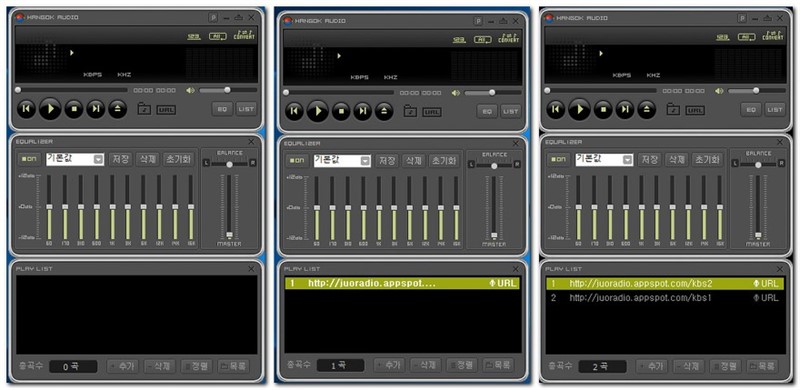Click 추가 in playlist of the 0 곡 player

(x=122, y=366)
